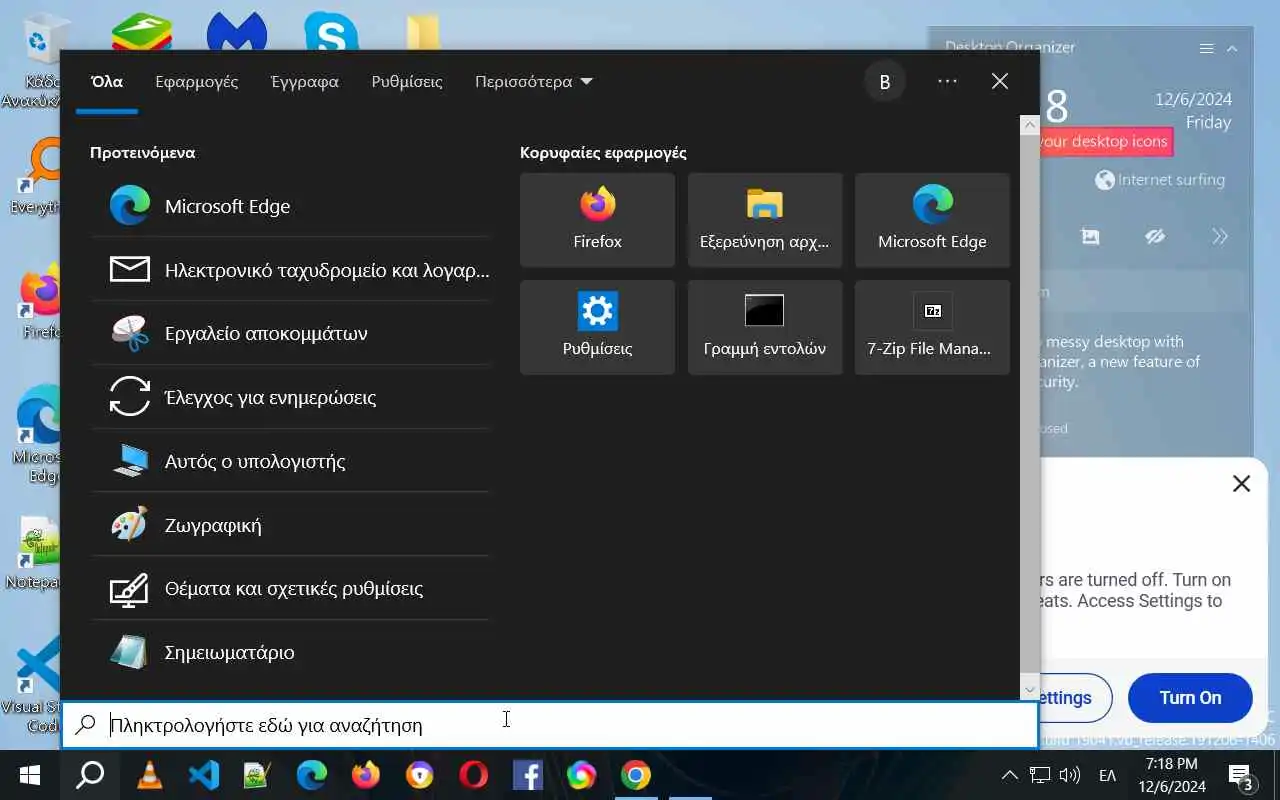Screen dimensions: 1280x800
Task: Click the taskbar search magnifier
Action: point(91,775)
